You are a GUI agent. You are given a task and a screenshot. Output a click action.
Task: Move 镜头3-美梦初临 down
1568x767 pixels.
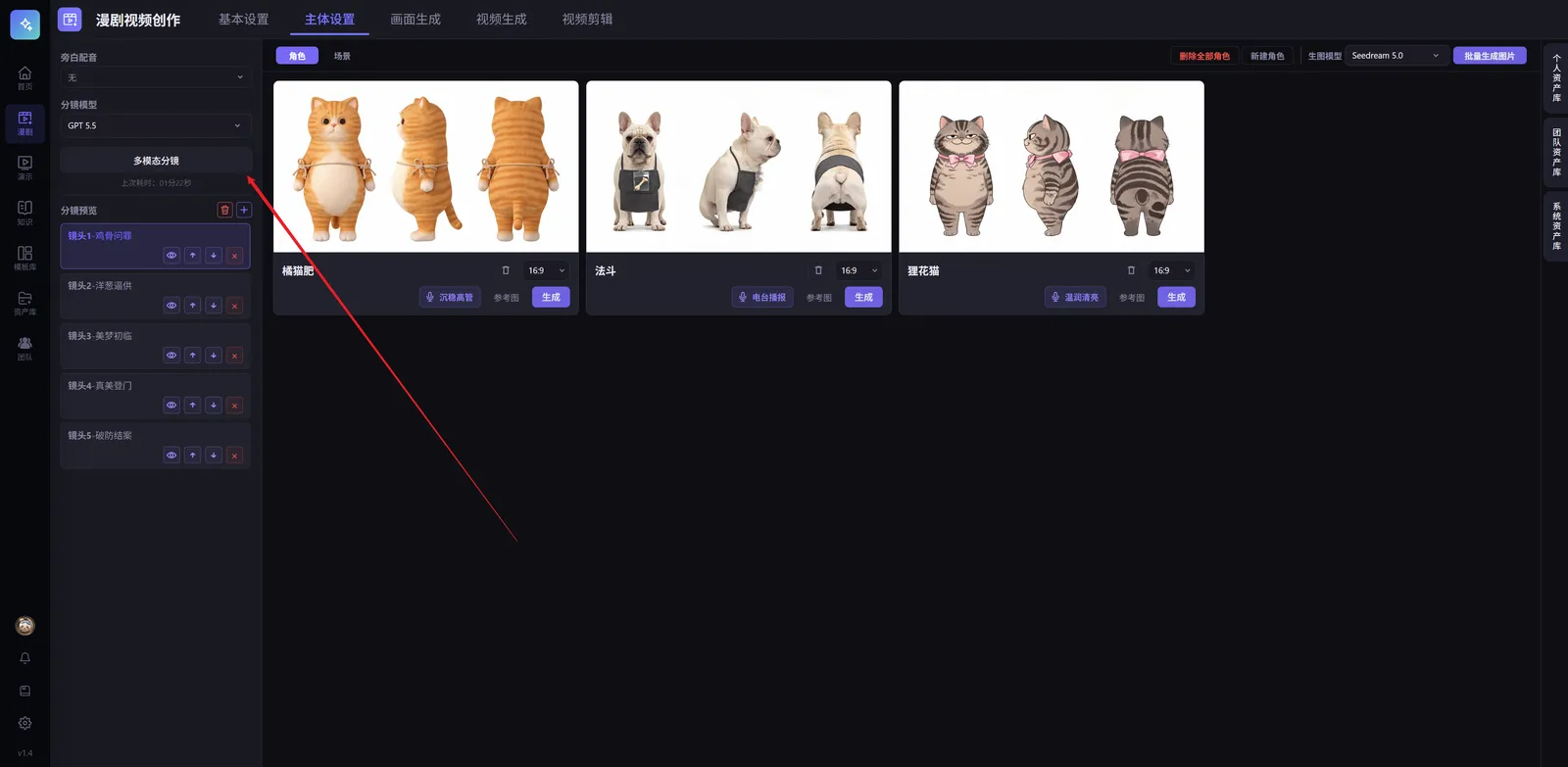click(214, 356)
